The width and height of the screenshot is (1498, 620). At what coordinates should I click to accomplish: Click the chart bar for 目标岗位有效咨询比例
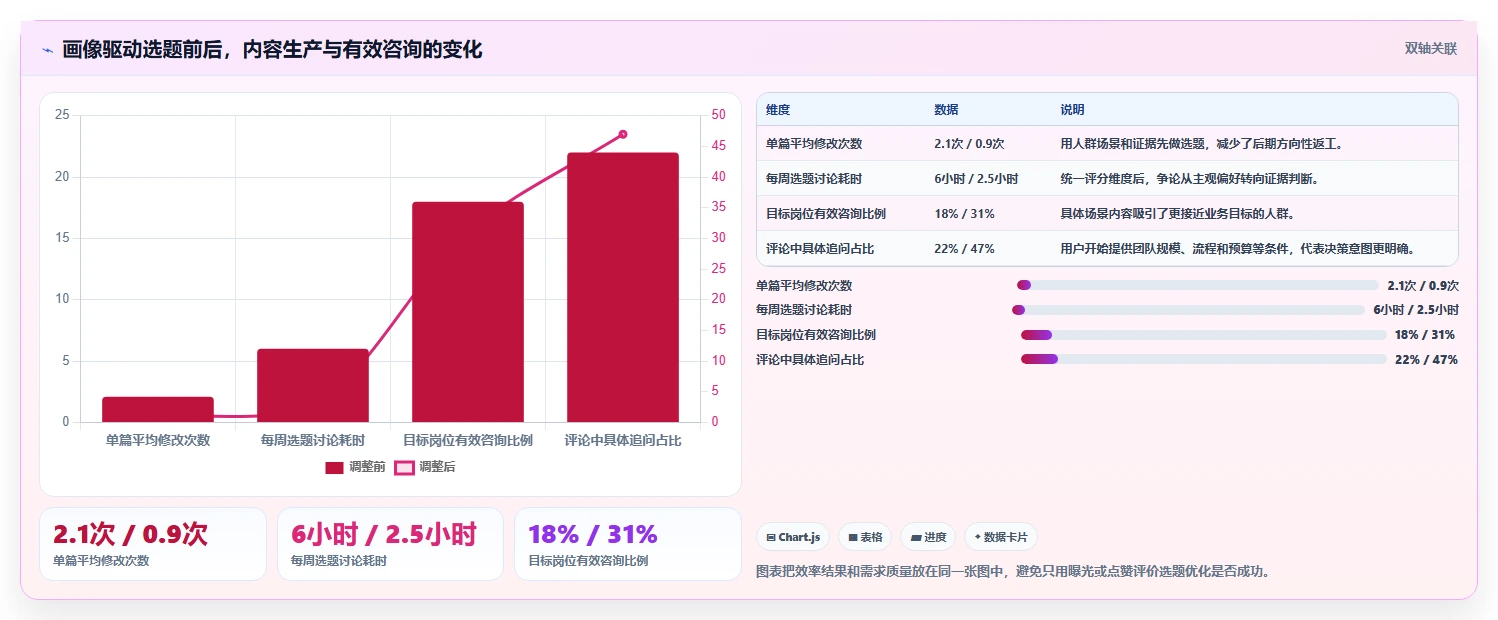click(468, 312)
